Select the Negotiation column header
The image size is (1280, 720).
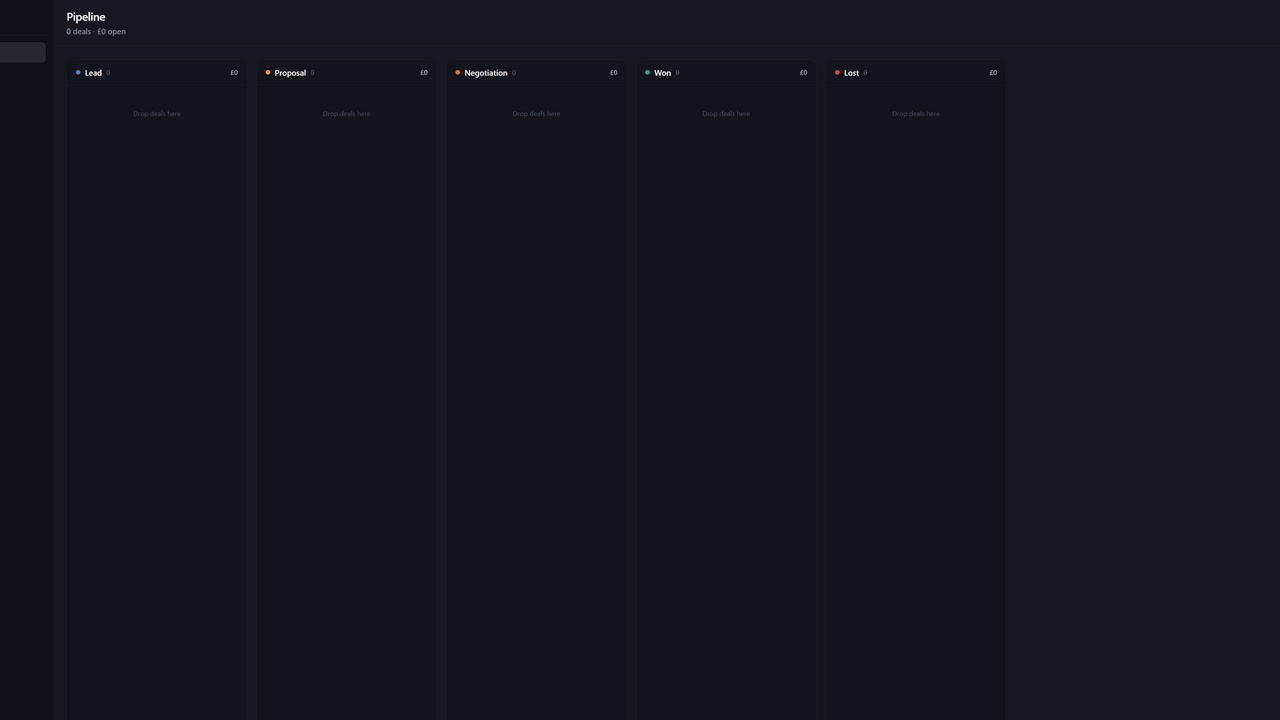pyautogui.click(x=536, y=73)
